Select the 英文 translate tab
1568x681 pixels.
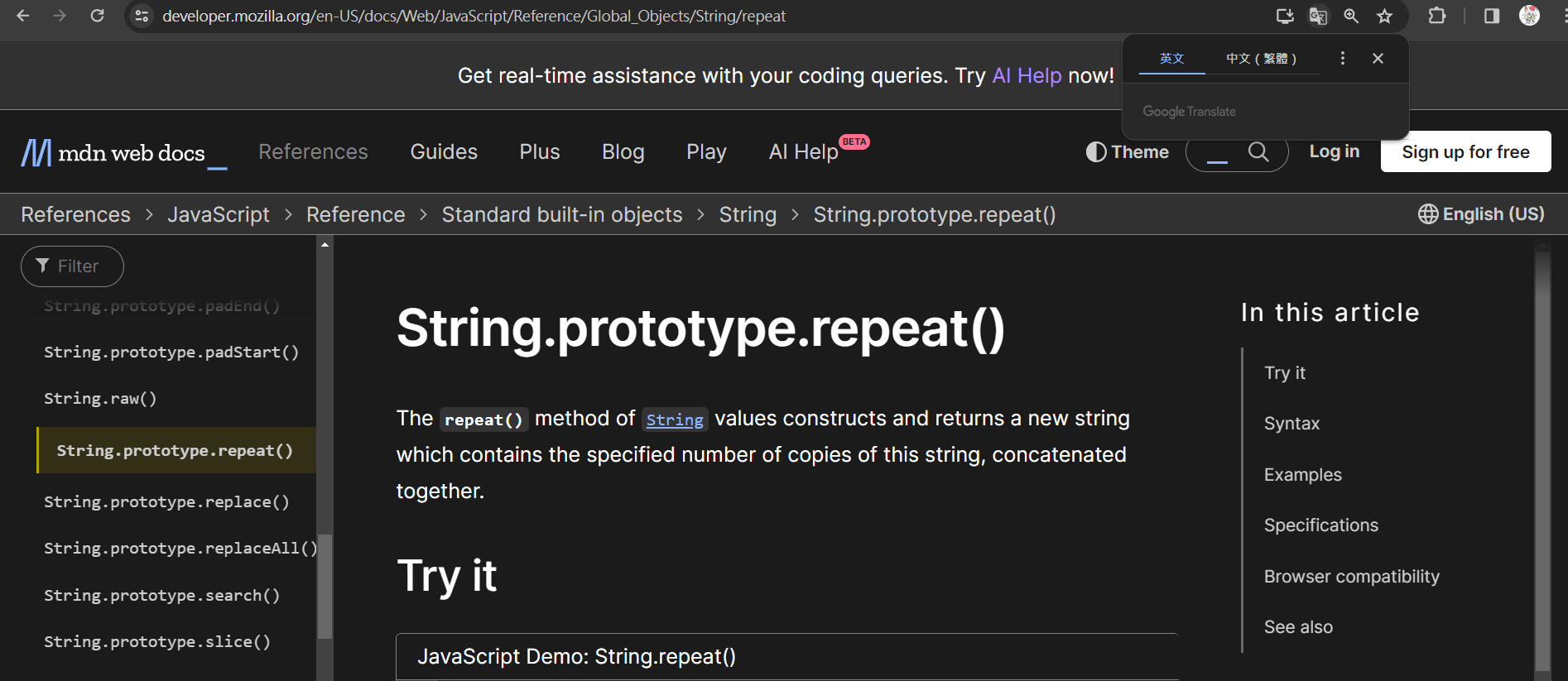click(x=1171, y=59)
